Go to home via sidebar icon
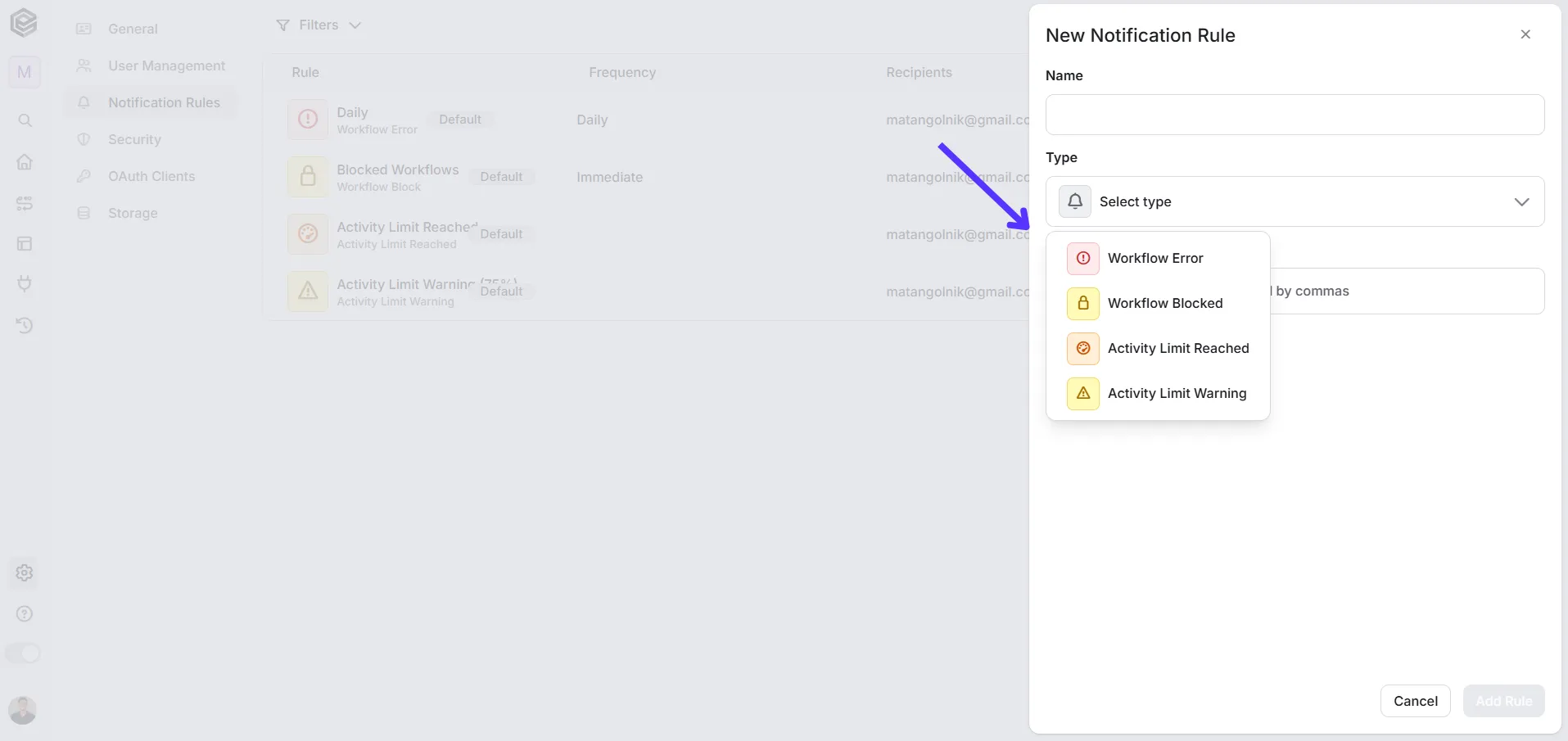The height and width of the screenshot is (741, 1568). click(25, 161)
